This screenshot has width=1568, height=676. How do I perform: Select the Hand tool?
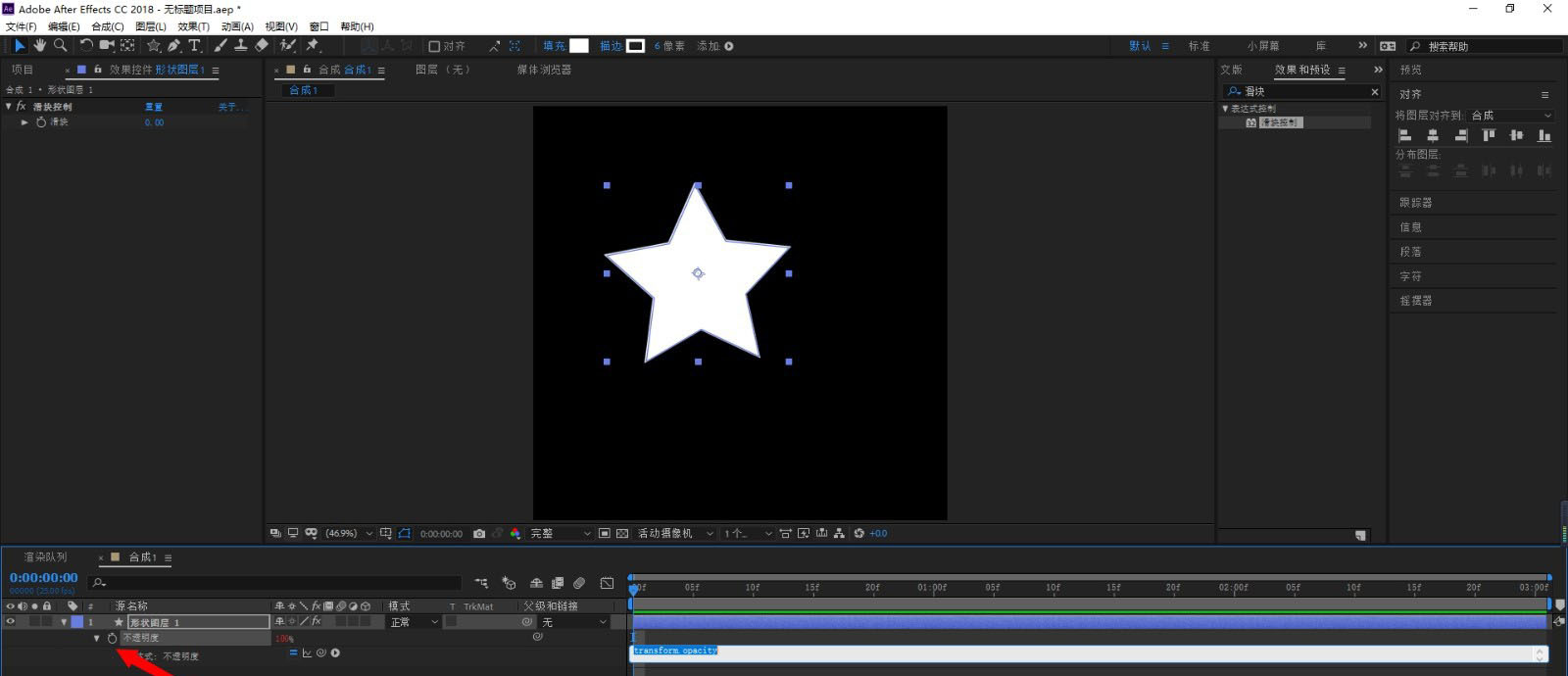[x=39, y=45]
